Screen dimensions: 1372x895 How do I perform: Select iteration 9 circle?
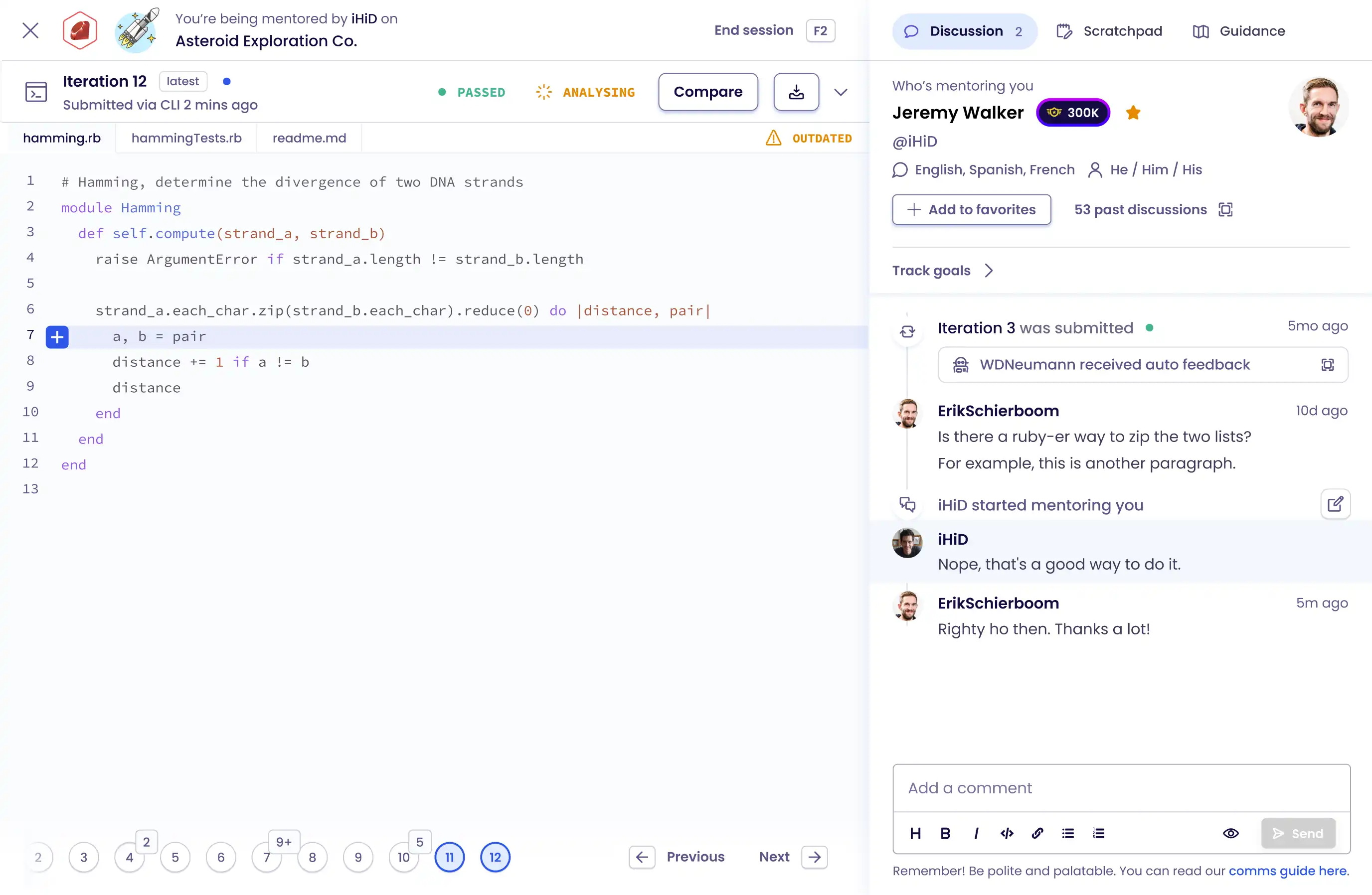click(358, 857)
